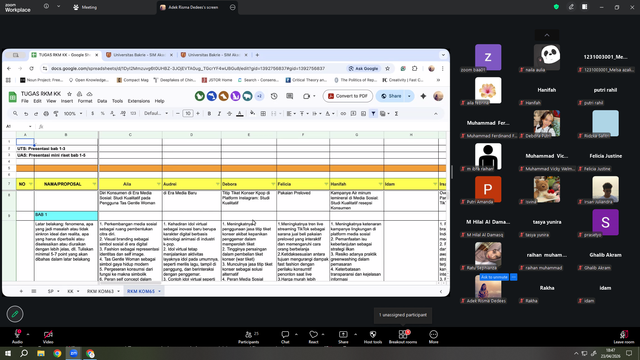Increase font size with plus button
Image resolution: width=640 pixels, height=360 pixels.
(198, 113)
